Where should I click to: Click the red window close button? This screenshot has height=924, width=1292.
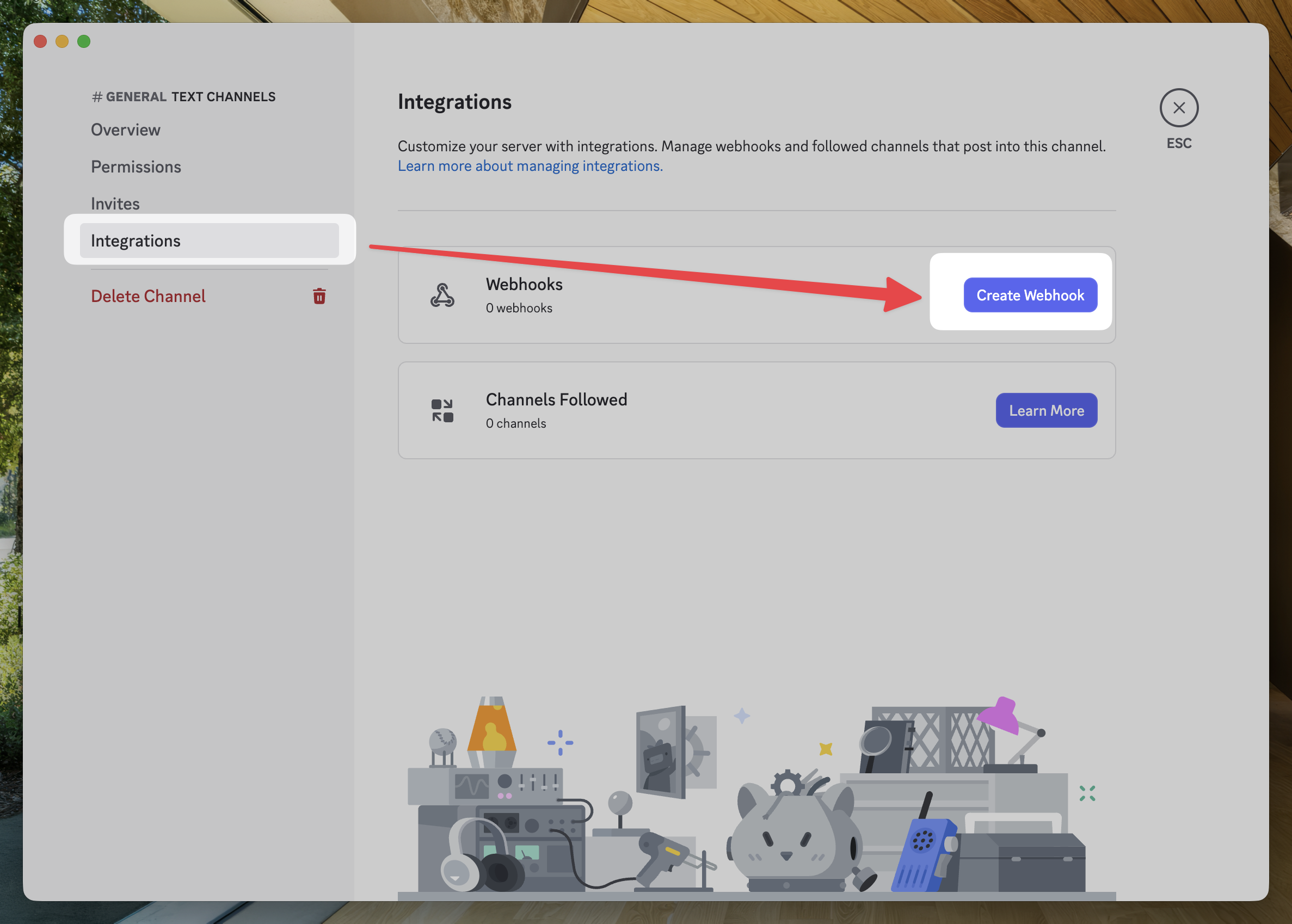(x=40, y=41)
